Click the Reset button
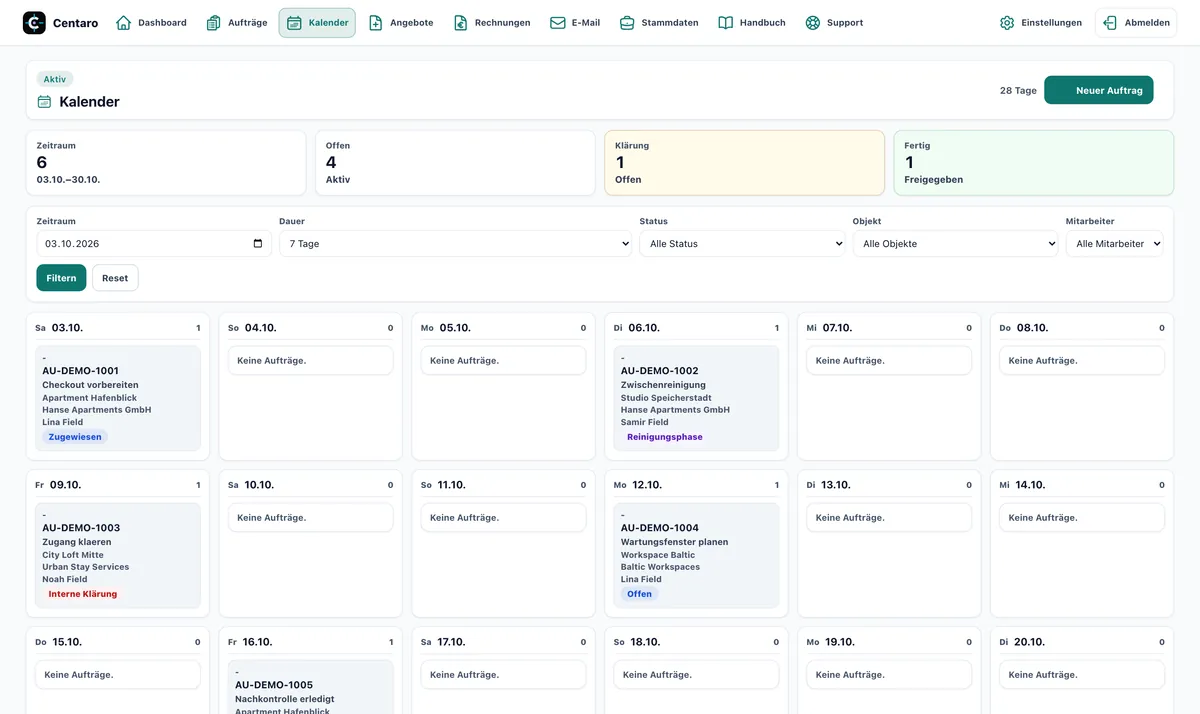1200x714 pixels. [x=115, y=278]
